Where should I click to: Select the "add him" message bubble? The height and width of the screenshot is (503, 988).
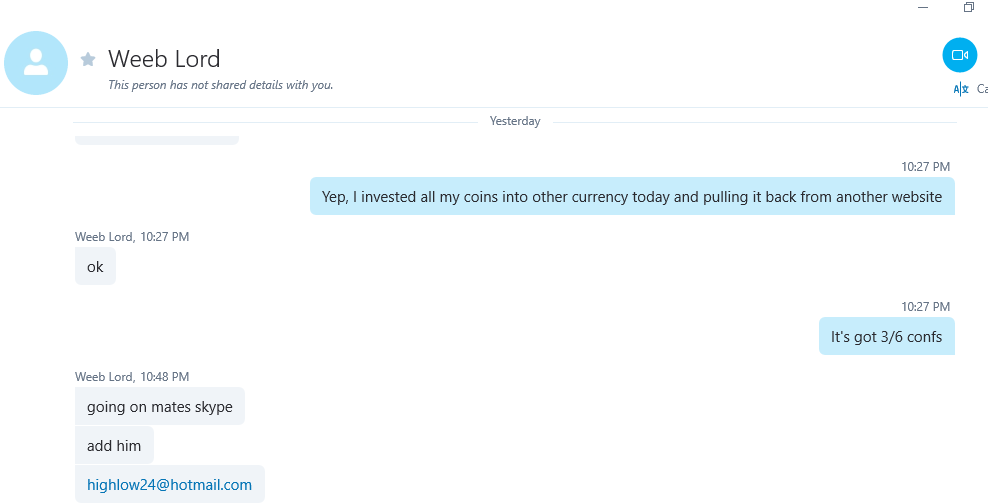tap(114, 445)
